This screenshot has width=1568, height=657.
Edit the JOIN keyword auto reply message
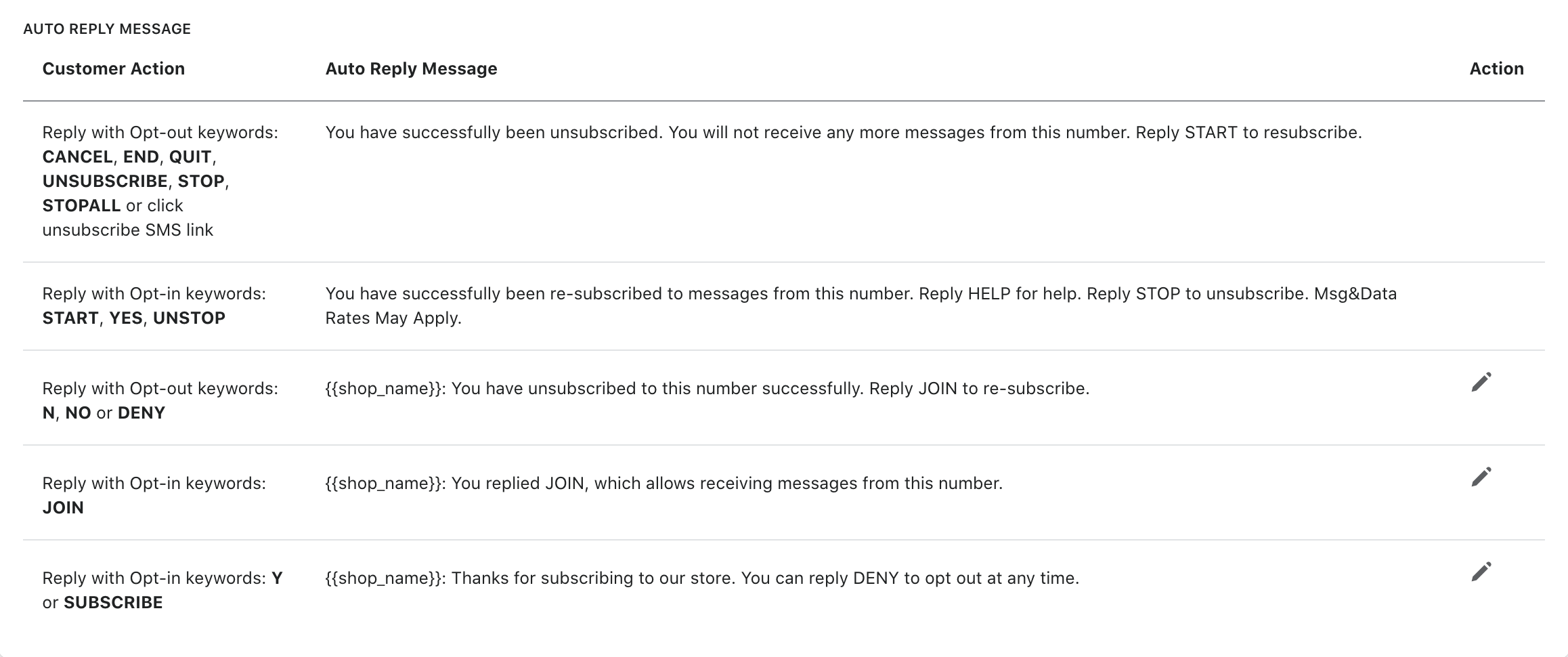coord(1481,478)
